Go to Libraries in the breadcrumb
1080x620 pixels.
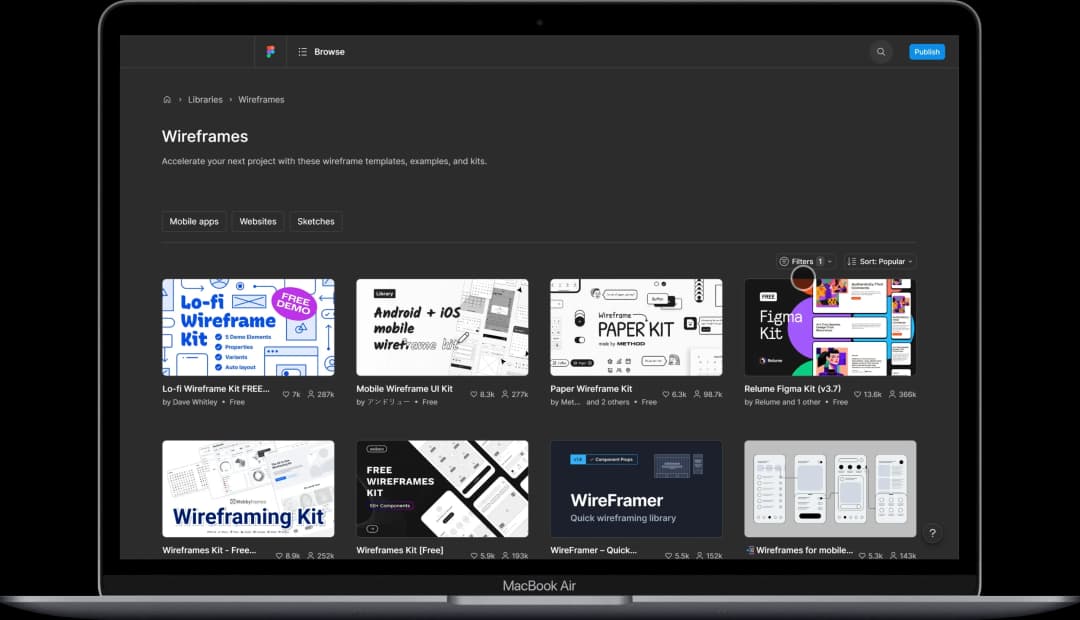[205, 99]
